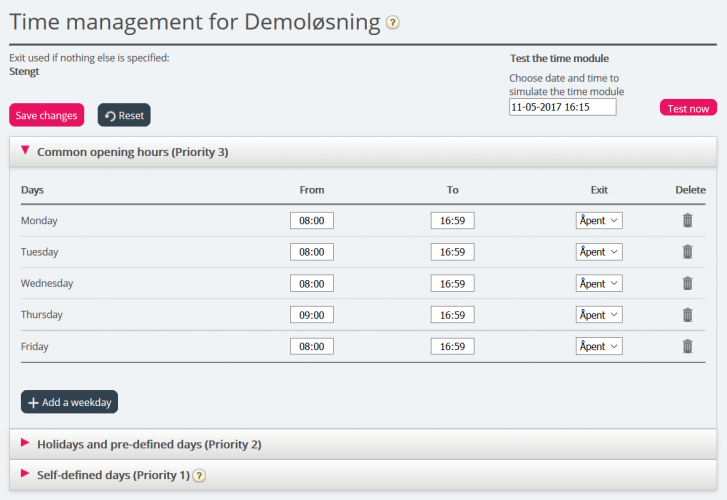Open Thursday Exit dropdown
Image resolution: width=727 pixels, height=500 pixels.
[x=599, y=315]
